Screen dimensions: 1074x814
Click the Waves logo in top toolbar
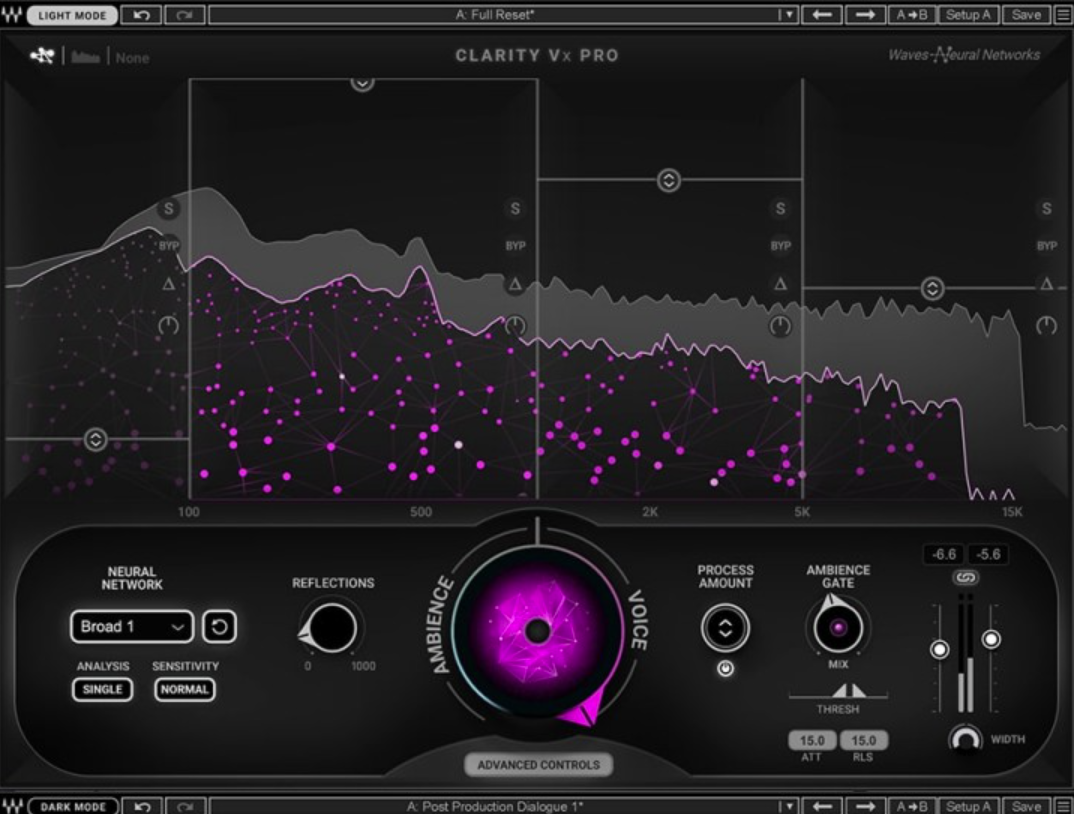[x=12, y=15]
